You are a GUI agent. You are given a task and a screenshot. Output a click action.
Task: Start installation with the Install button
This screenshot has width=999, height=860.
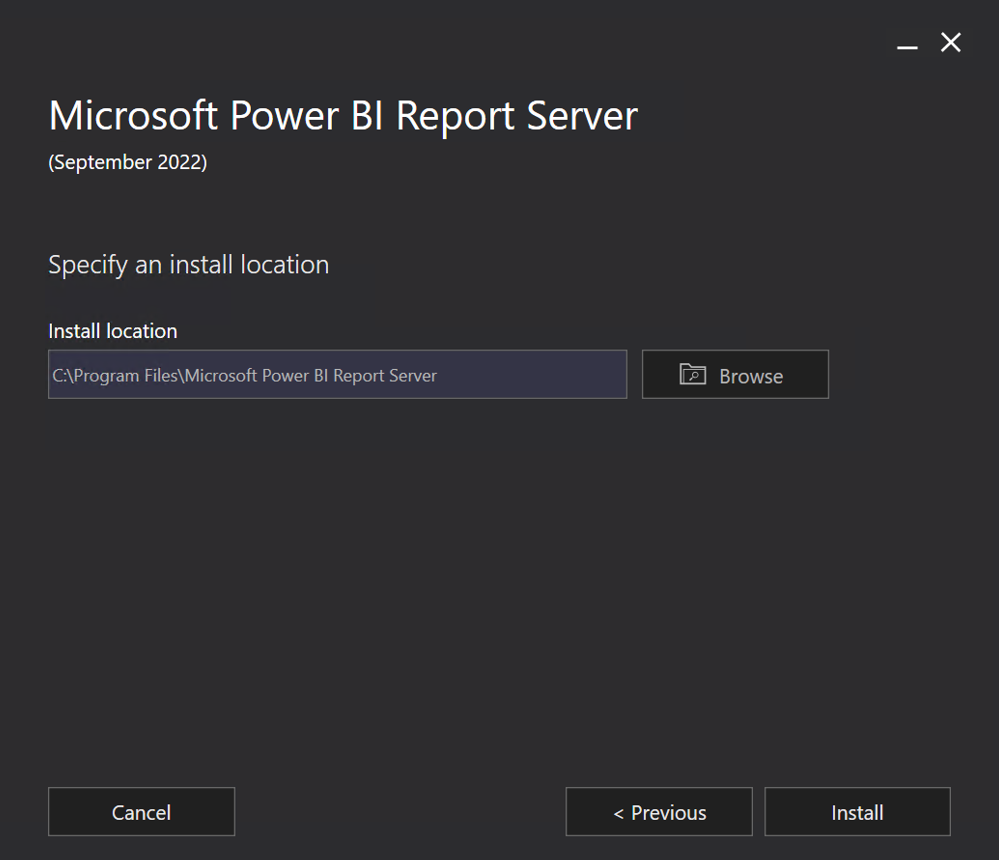tap(858, 812)
